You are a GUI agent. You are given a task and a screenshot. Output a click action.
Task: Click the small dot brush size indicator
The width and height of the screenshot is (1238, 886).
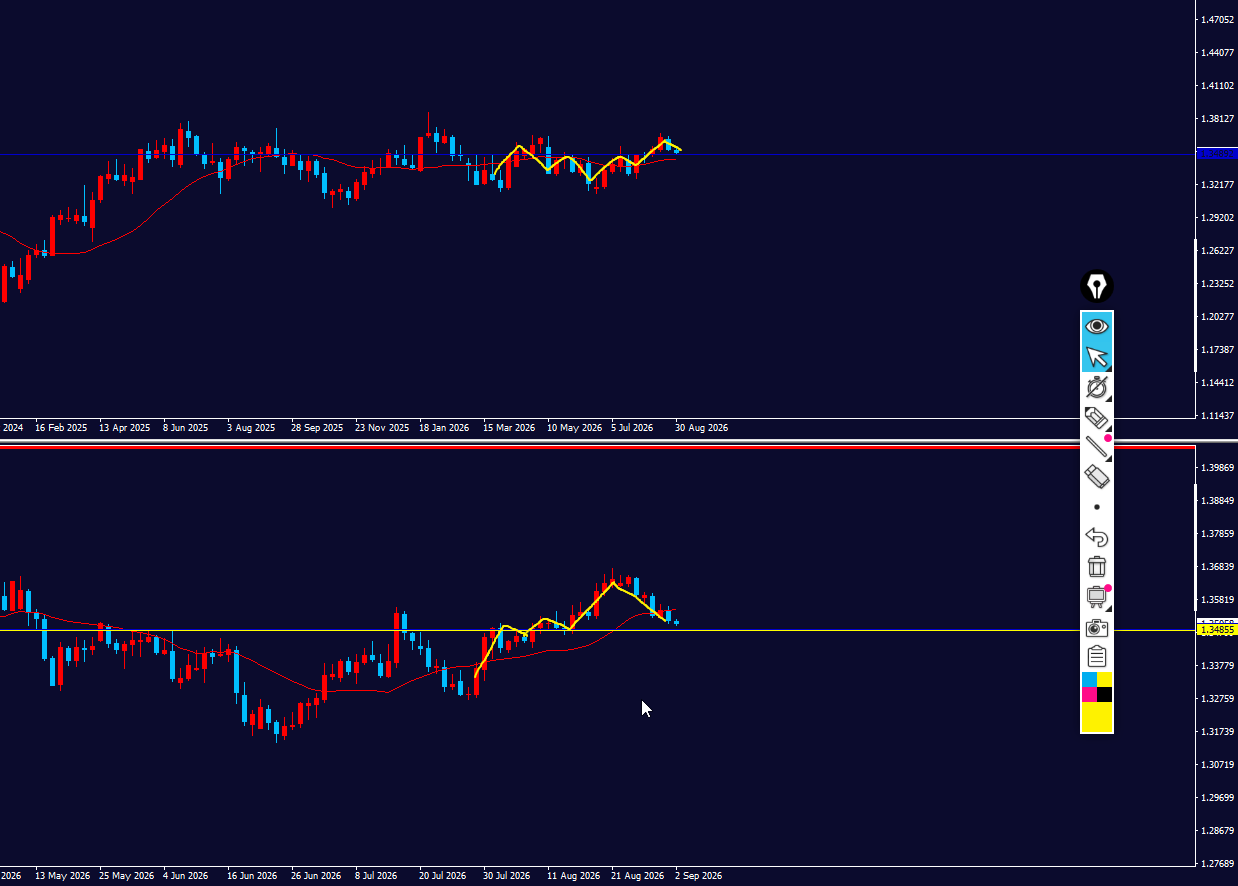1097,507
